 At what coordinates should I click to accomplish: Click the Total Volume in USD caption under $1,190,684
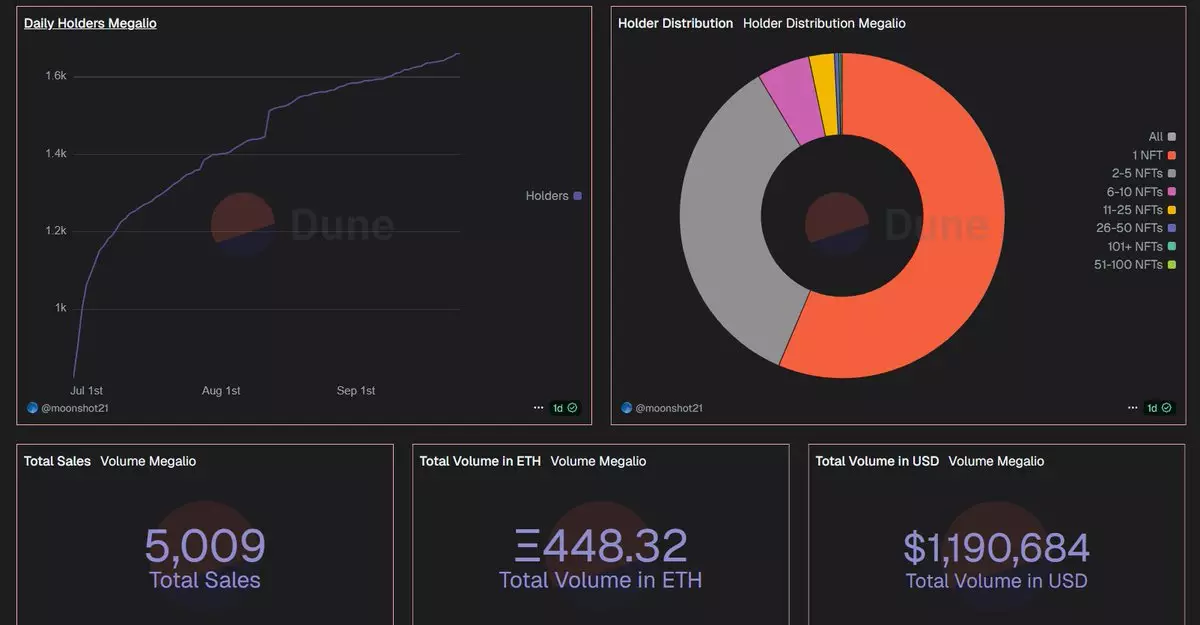coord(997,580)
